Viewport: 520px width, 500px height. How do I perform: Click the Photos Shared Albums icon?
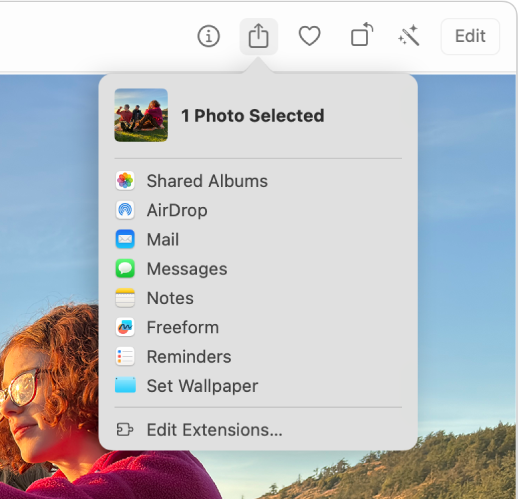(125, 181)
